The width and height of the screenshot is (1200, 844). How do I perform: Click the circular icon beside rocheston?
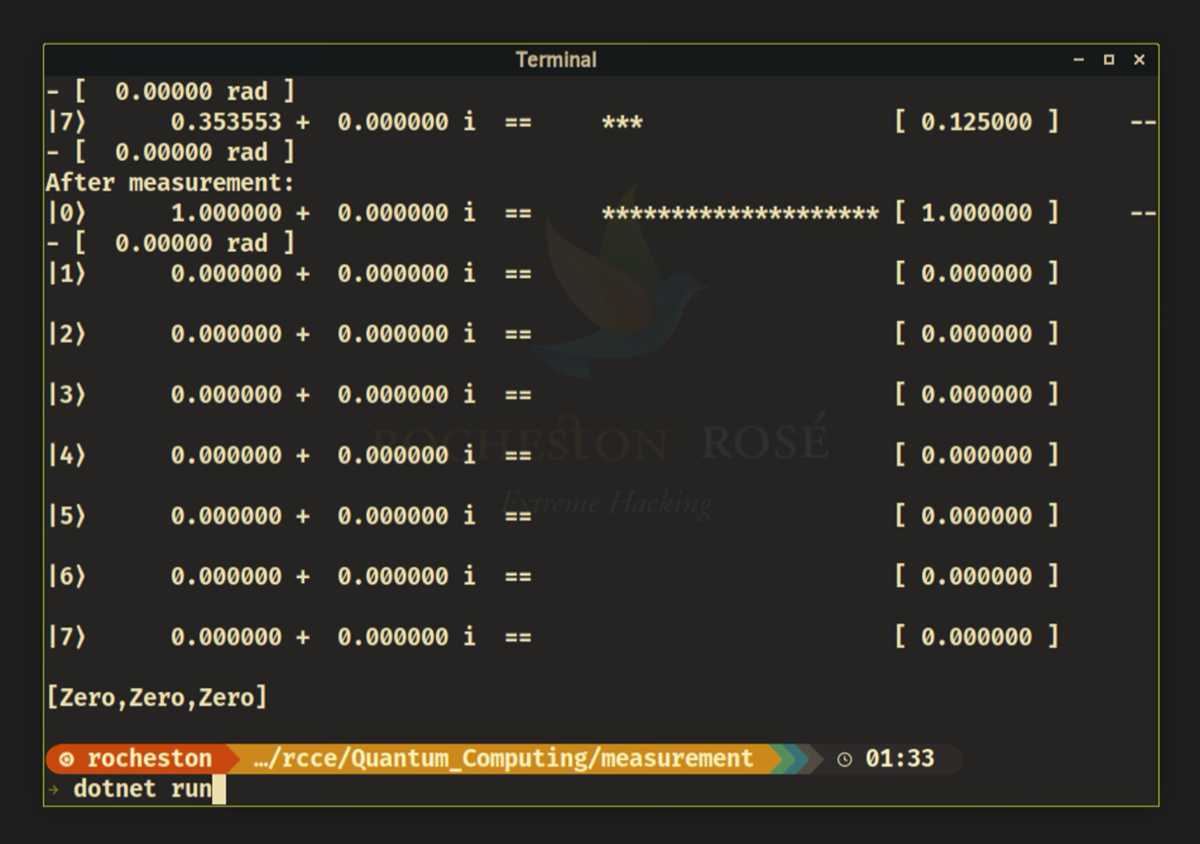coord(66,759)
